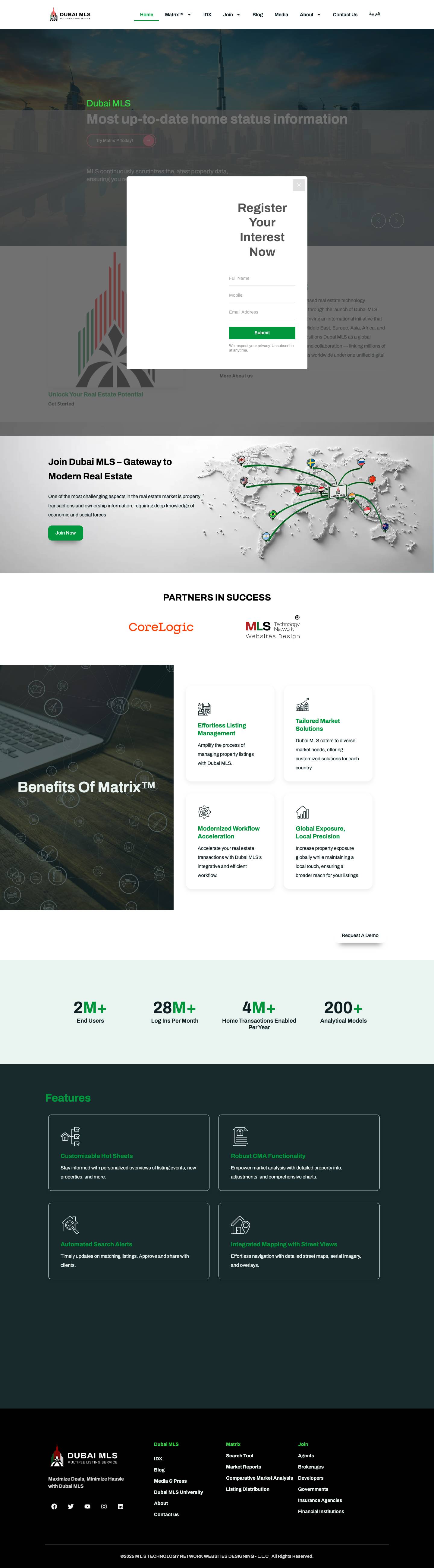Close the Register Your Interest popup
The width and height of the screenshot is (434, 1568).
click(299, 185)
